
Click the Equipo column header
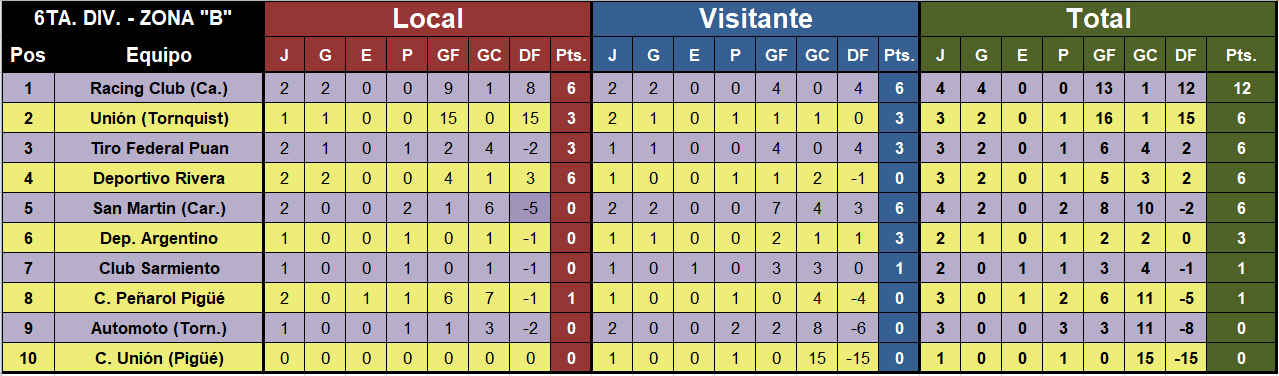tap(159, 55)
